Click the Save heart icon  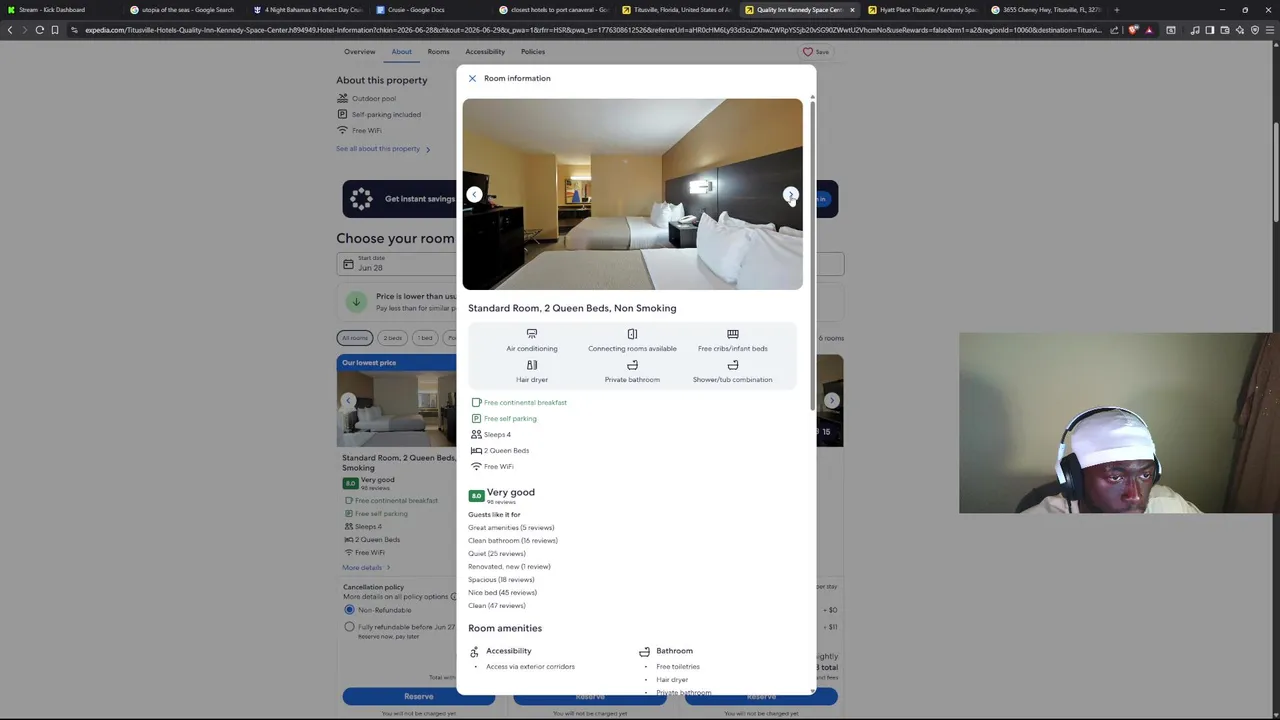pos(808,52)
